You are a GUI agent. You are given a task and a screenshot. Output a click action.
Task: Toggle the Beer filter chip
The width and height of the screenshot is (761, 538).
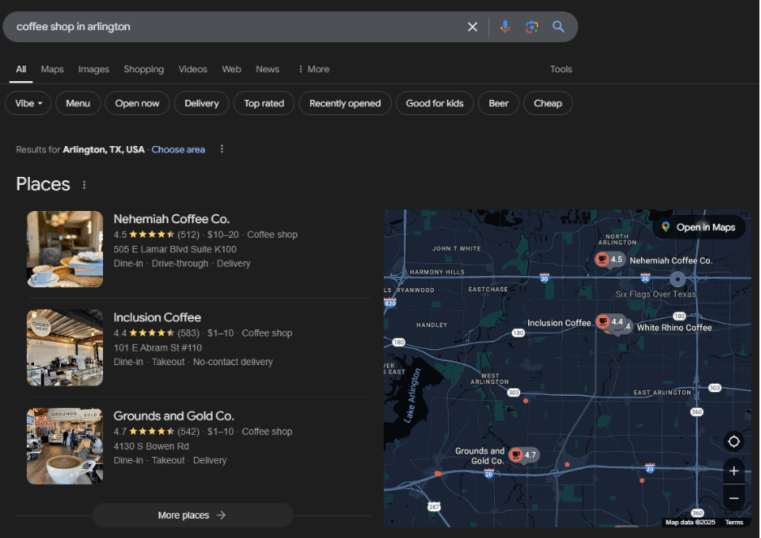pos(498,103)
